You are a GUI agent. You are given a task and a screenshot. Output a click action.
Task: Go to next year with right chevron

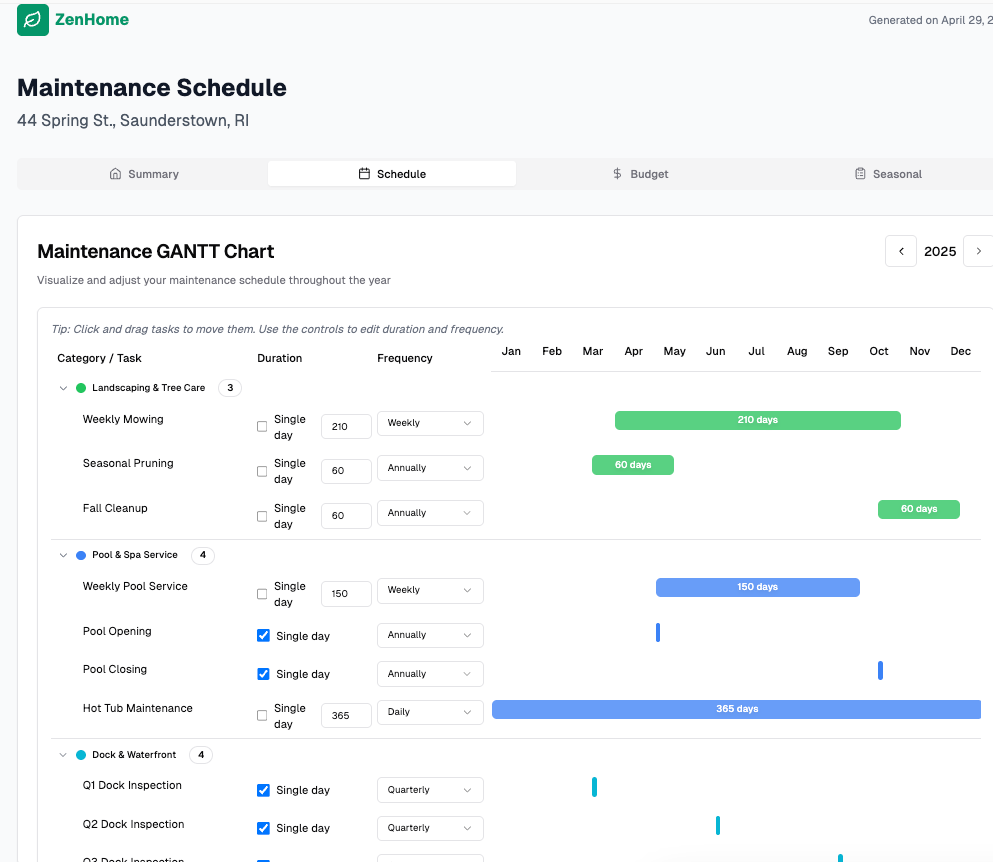click(x=978, y=251)
